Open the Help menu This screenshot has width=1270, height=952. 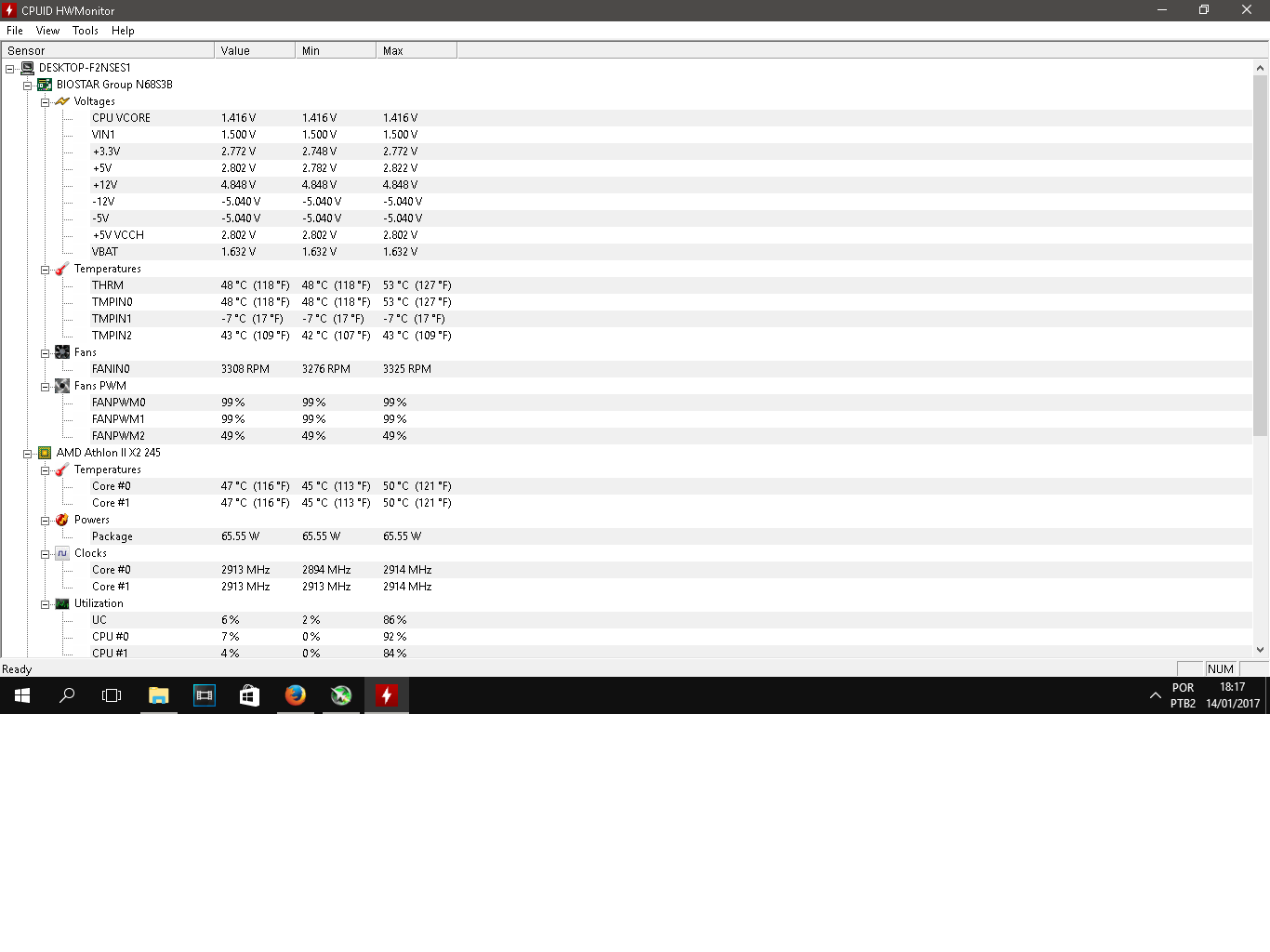123,31
